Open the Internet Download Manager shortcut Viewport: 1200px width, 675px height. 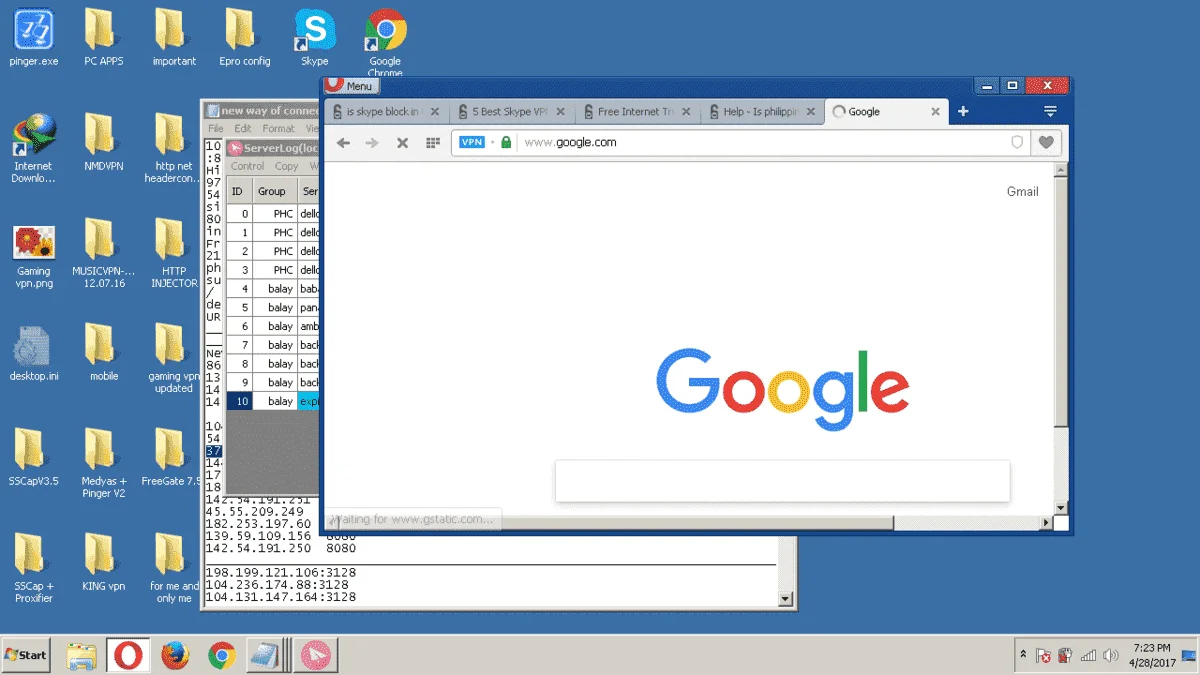pos(33,148)
